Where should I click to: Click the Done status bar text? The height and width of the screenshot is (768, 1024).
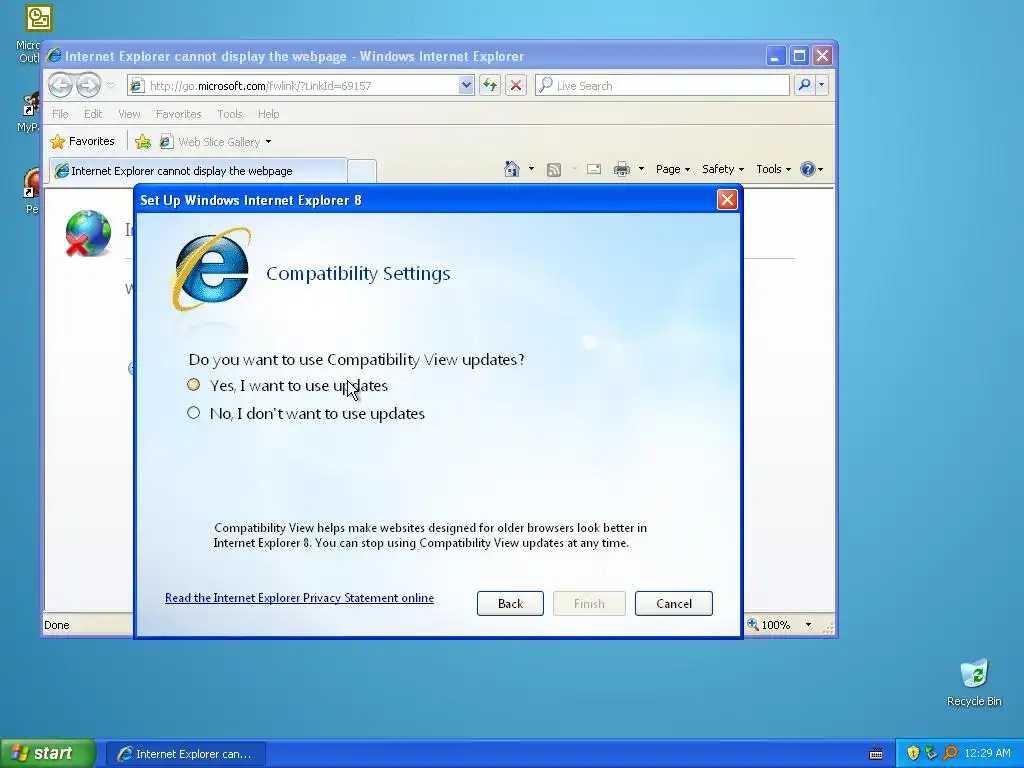coord(57,625)
